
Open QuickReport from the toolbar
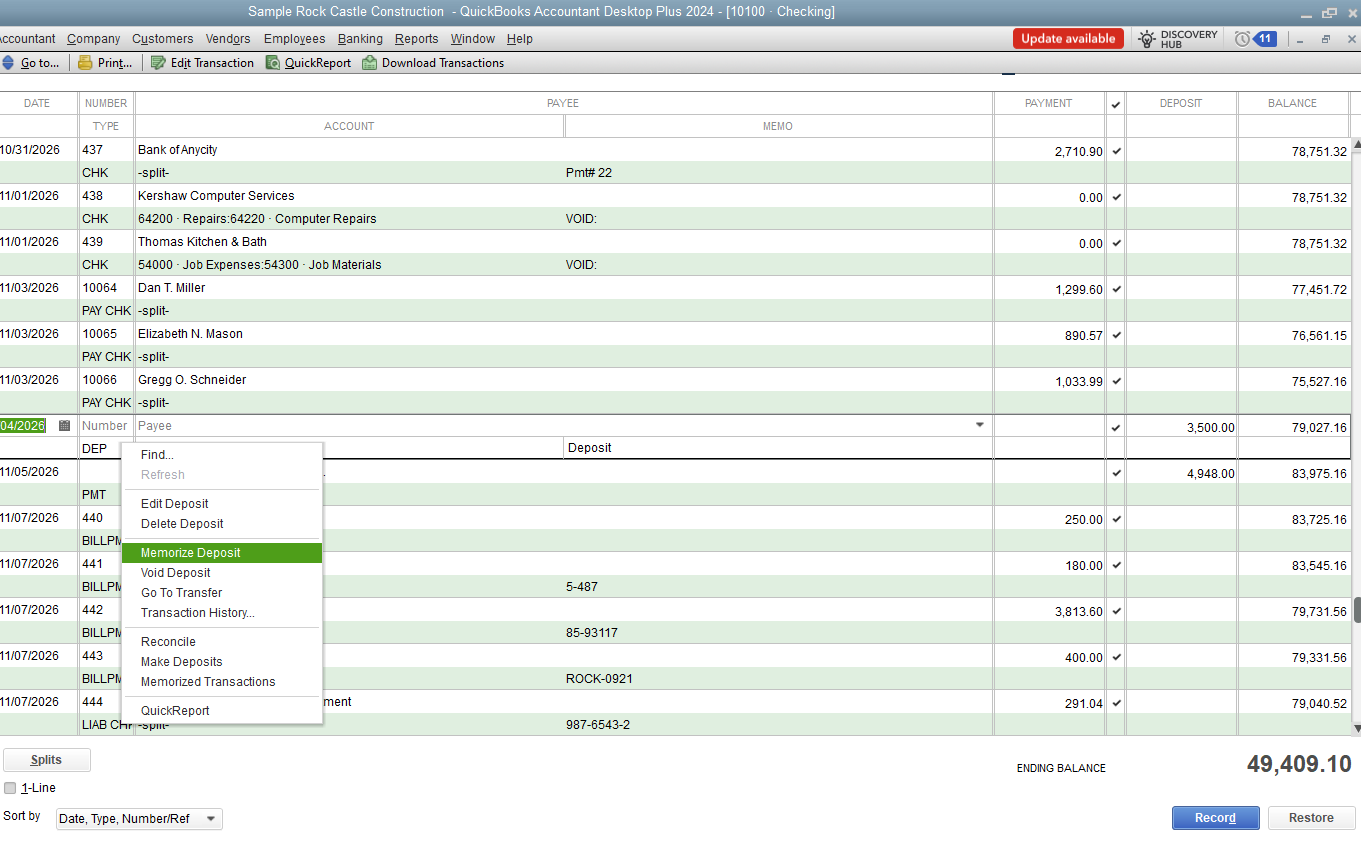click(x=308, y=63)
